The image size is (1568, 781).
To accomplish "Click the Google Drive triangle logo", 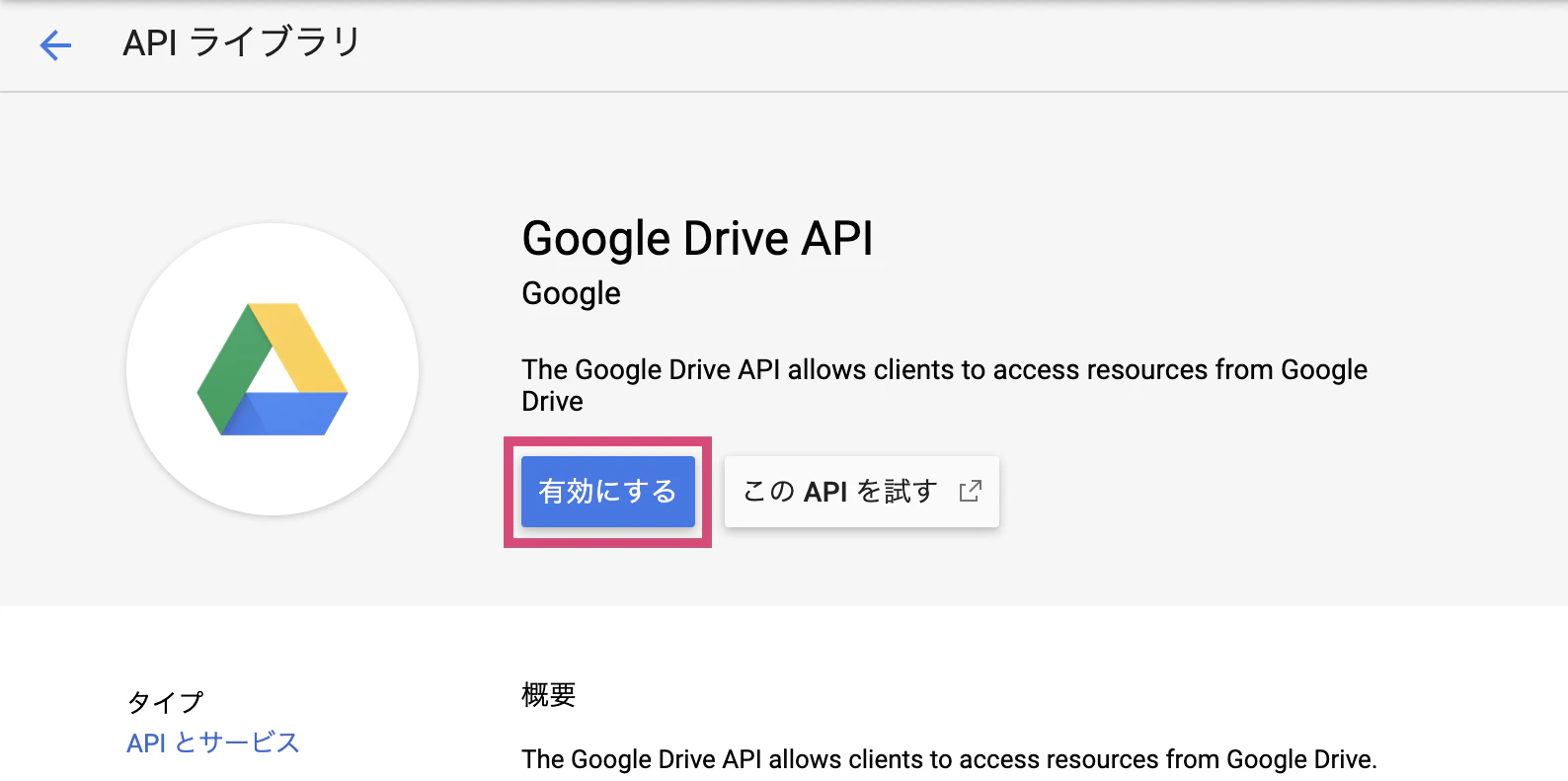I will tap(273, 369).
